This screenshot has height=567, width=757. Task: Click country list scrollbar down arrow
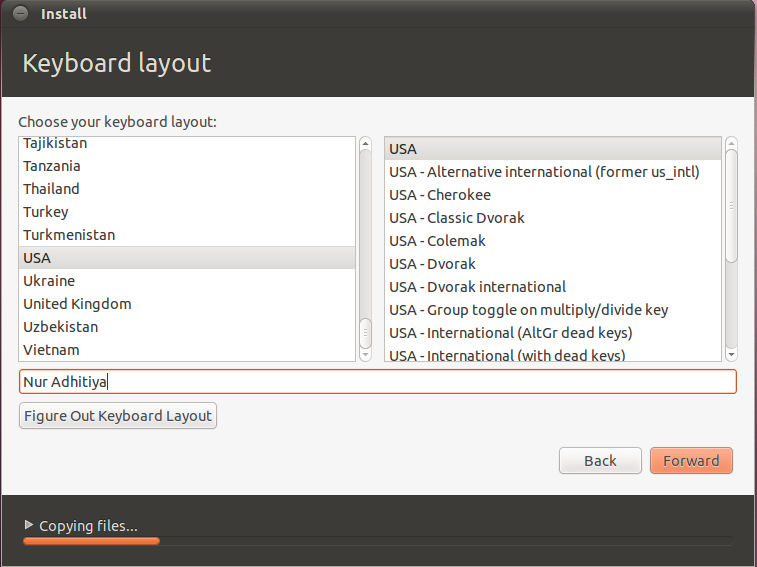tap(365, 354)
